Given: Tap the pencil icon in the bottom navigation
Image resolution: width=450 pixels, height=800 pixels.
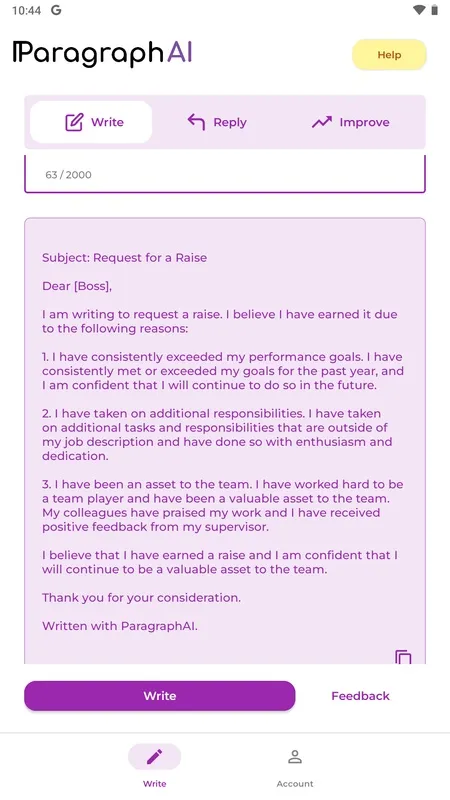Looking at the screenshot, I should pos(154,757).
